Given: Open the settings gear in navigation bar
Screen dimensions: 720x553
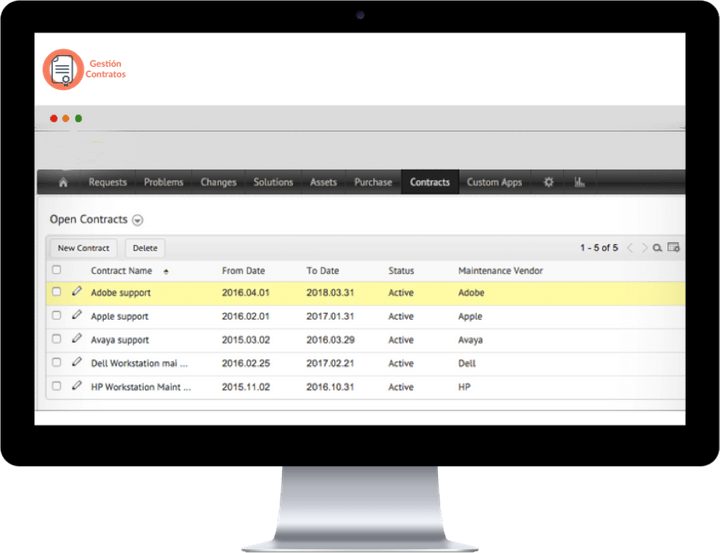Looking at the screenshot, I should tap(548, 182).
